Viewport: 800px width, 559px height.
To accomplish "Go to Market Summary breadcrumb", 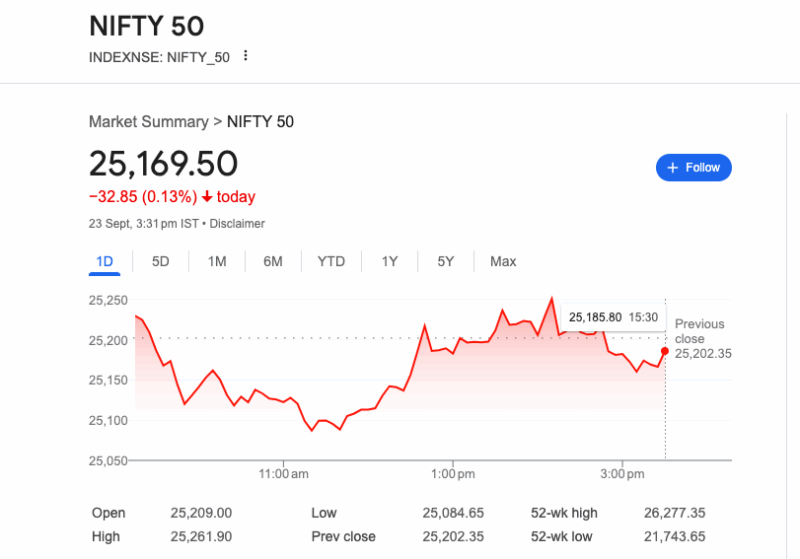I will 148,122.
